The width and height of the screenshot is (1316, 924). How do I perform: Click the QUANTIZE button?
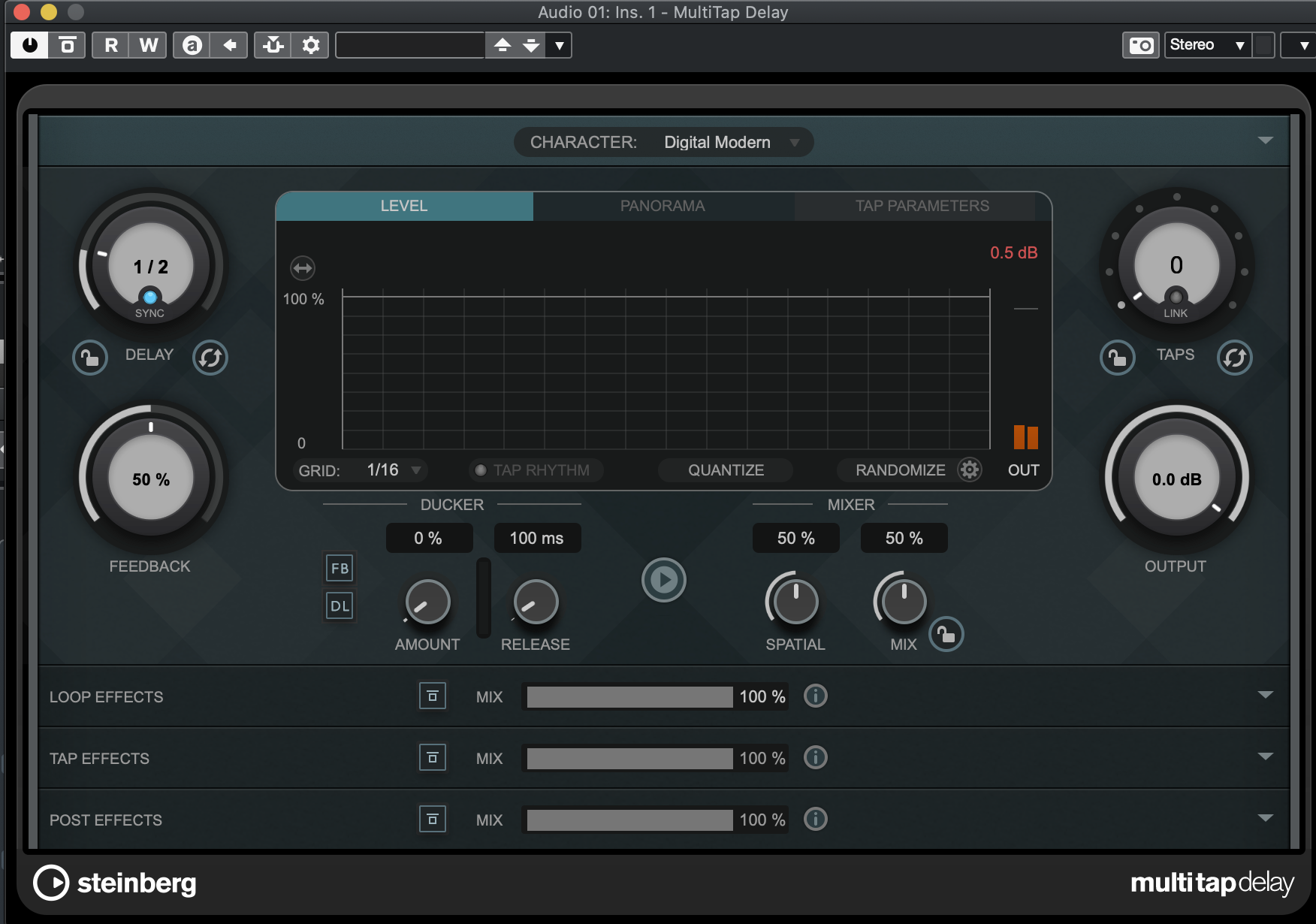726,470
